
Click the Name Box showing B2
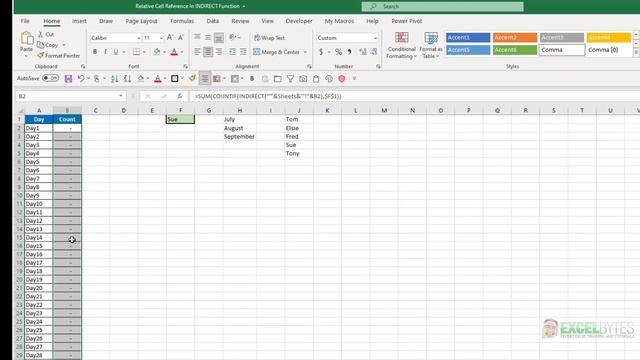tap(70, 96)
